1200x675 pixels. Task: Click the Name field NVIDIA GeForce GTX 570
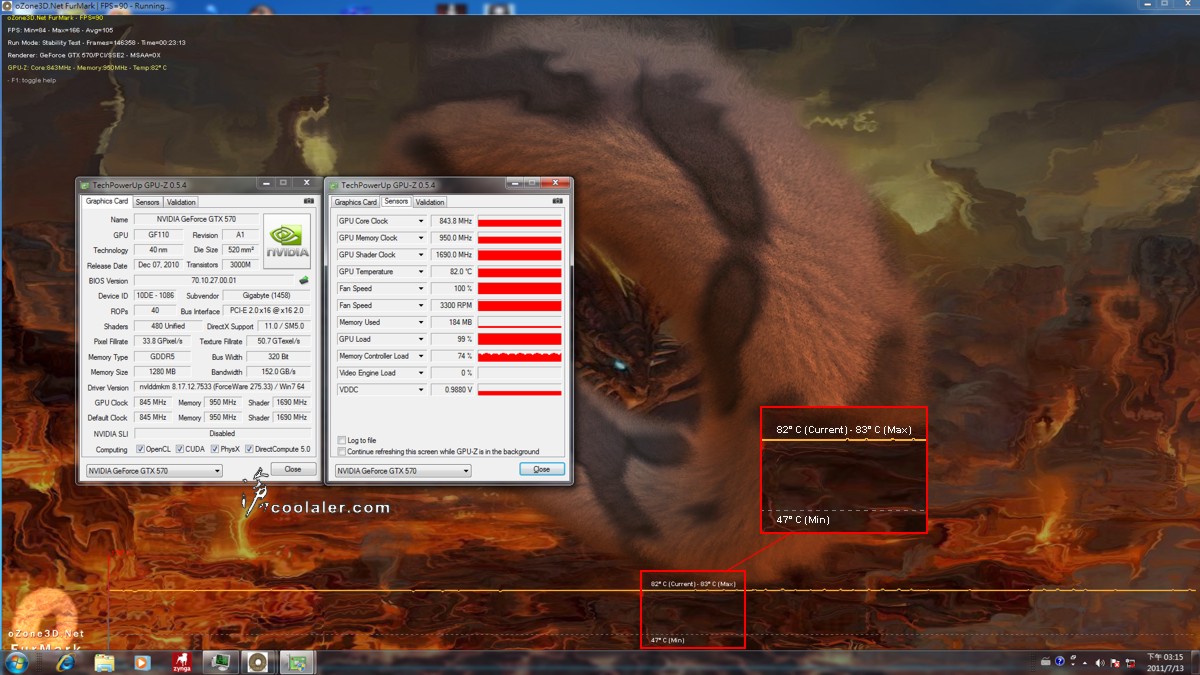point(195,219)
